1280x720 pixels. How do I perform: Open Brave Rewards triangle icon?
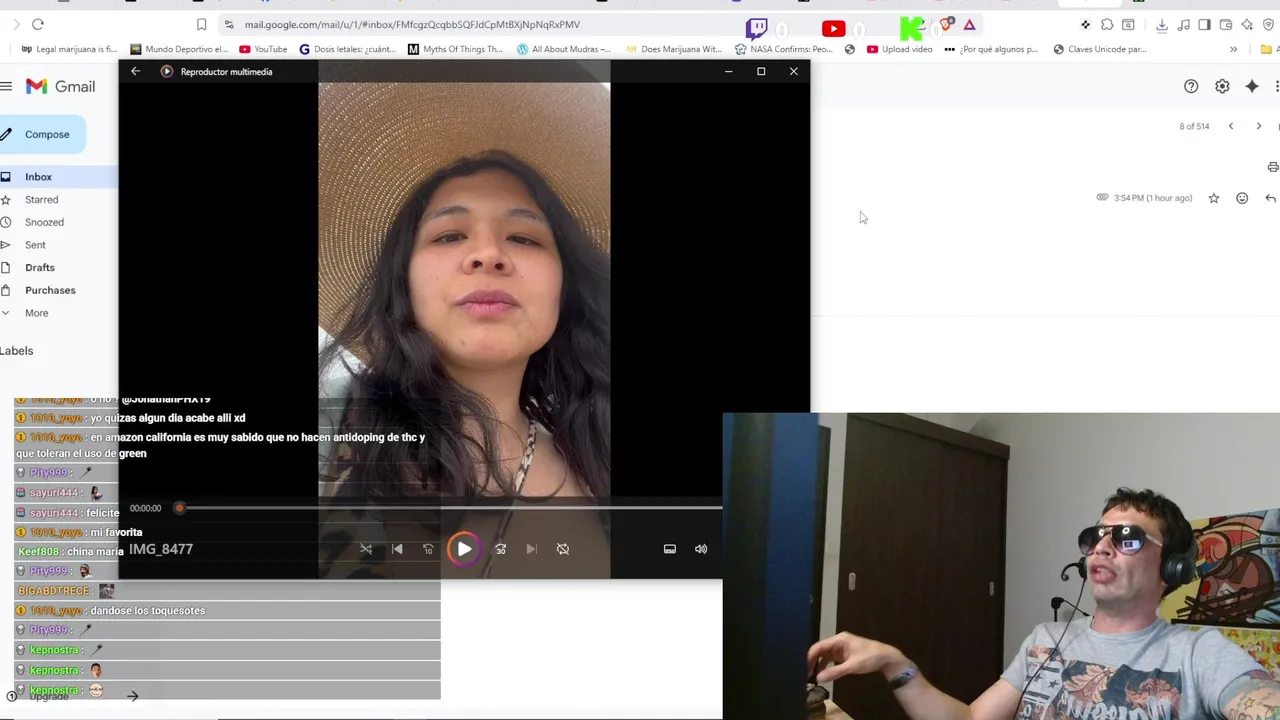970,24
